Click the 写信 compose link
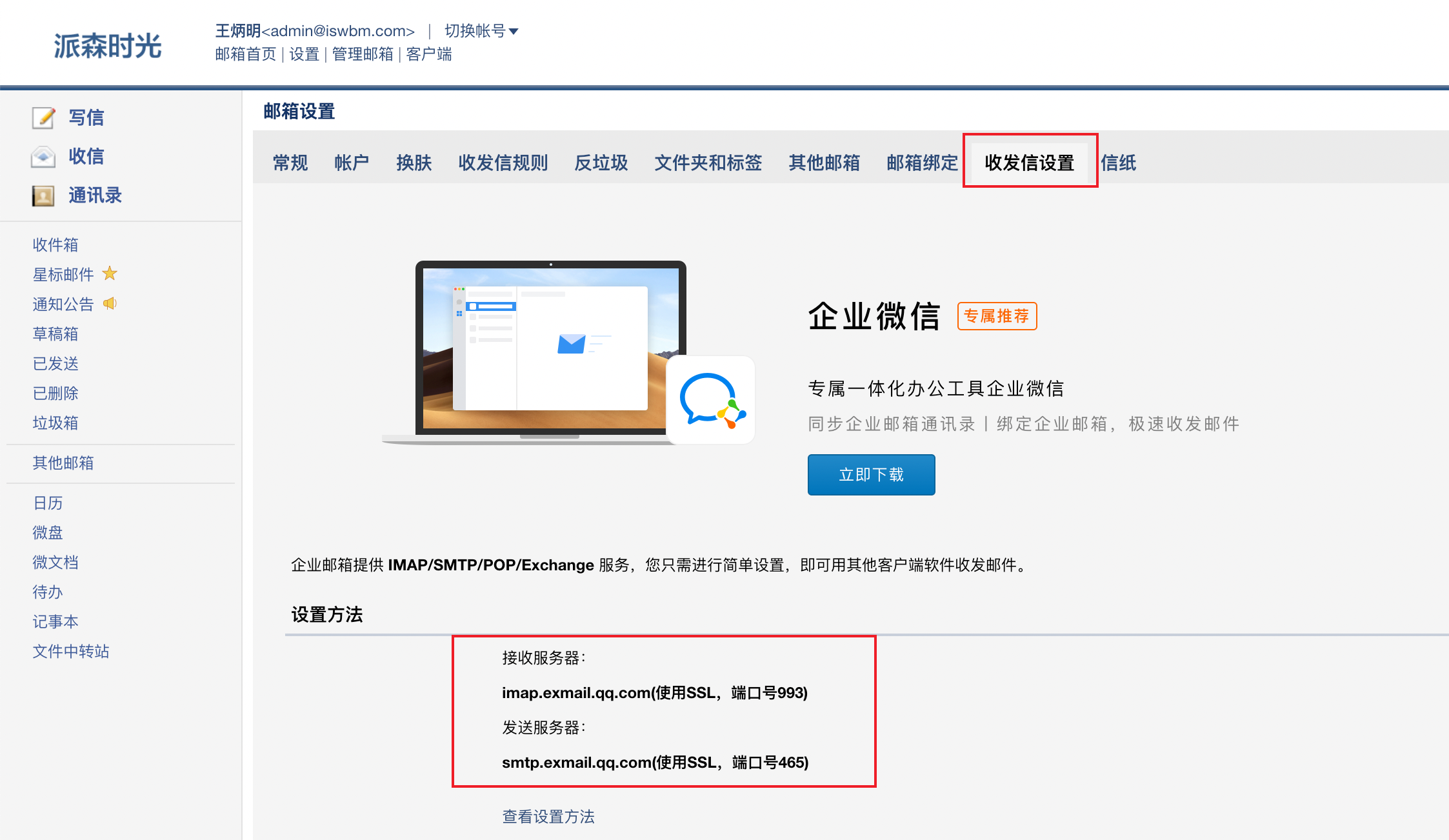Viewport: 1449px width, 840px height. coord(86,117)
